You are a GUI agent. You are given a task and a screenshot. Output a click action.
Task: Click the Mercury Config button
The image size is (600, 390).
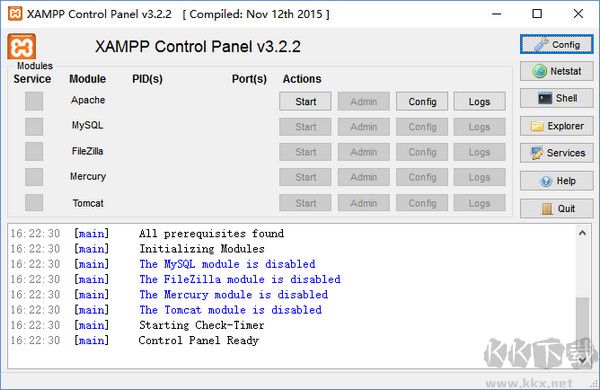(x=422, y=177)
